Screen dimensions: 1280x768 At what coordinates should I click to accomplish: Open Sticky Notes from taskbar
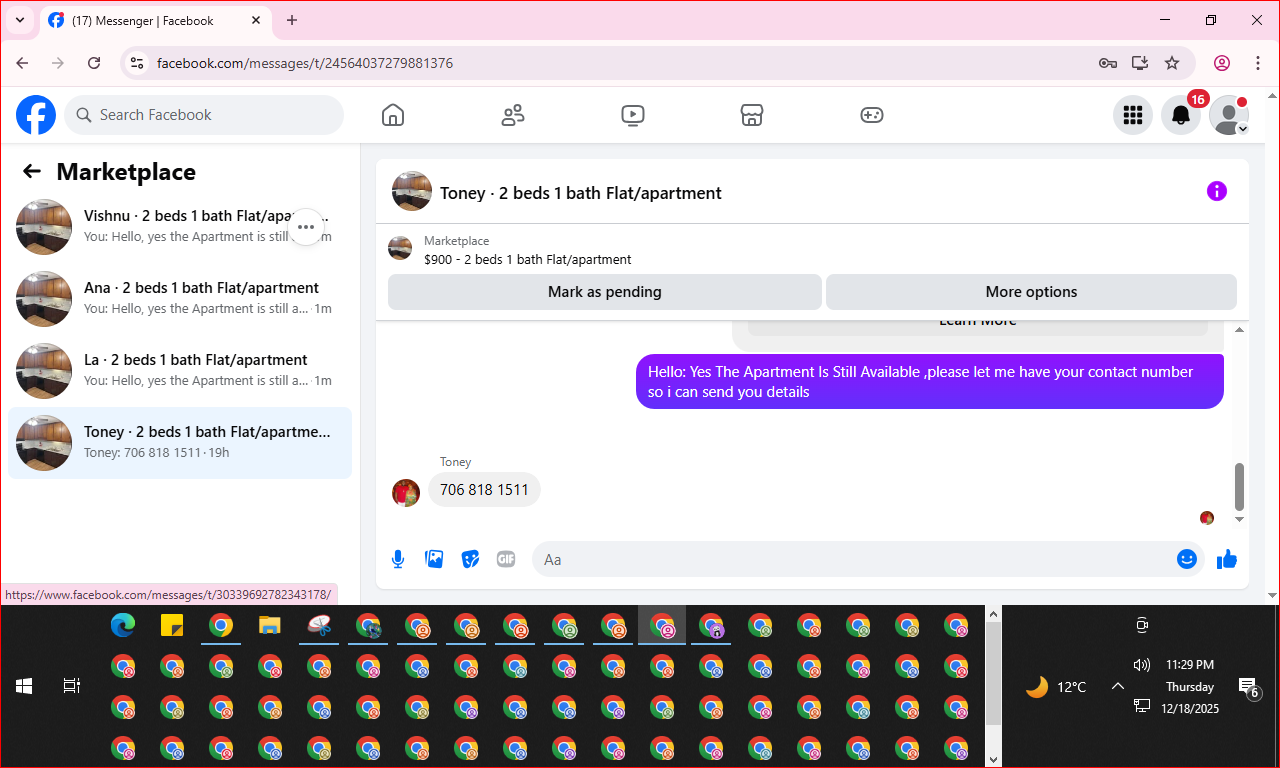coord(172,626)
